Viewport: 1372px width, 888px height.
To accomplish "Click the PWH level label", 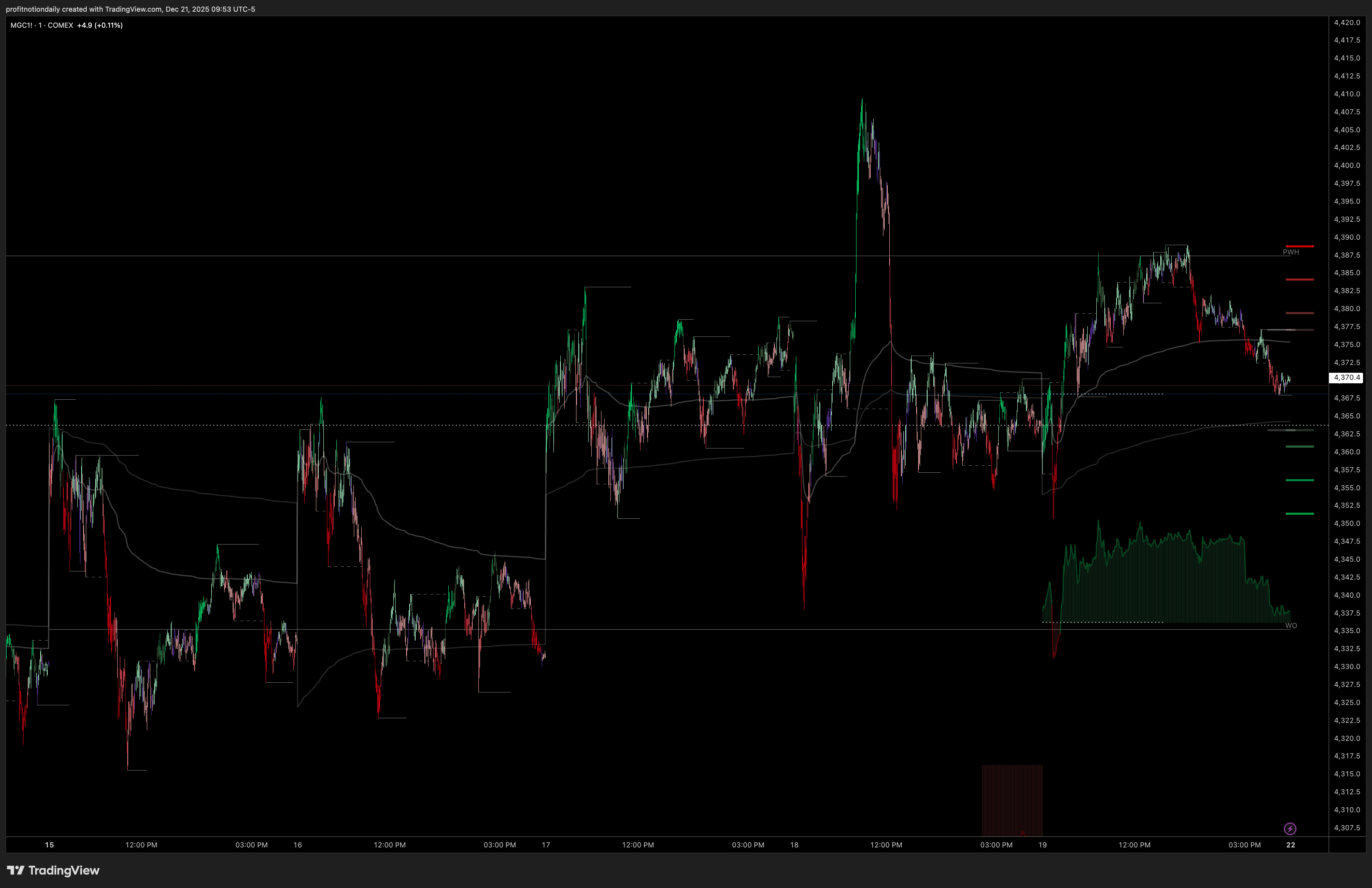I will [x=1291, y=253].
